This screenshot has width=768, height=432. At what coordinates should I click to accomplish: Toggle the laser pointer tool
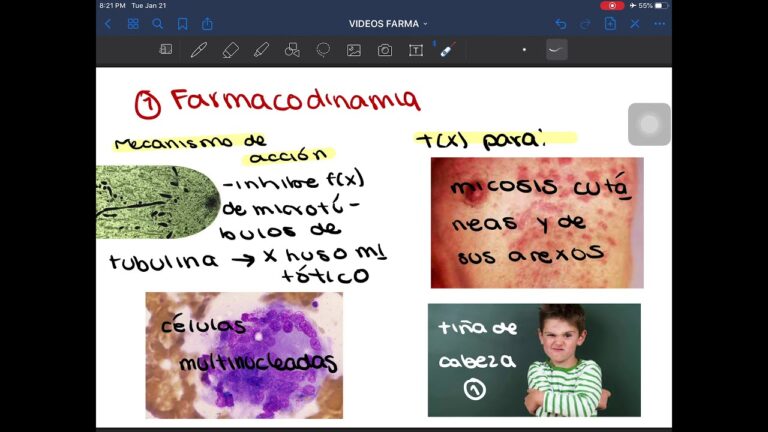point(447,50)
